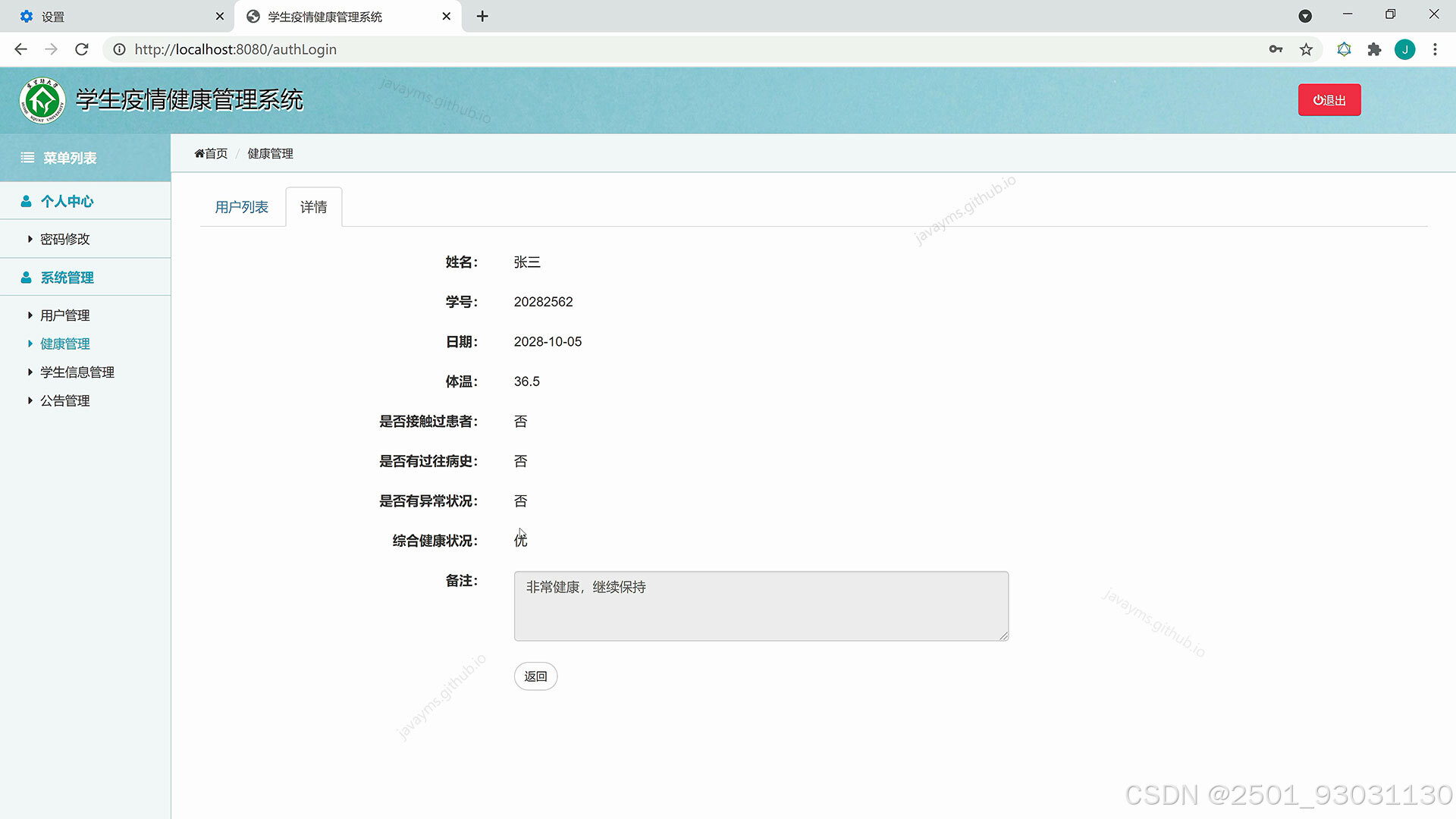1456x819 pixels.
Task: Open 用户管理 in the sidebar
Action: [x=64, y=315]
